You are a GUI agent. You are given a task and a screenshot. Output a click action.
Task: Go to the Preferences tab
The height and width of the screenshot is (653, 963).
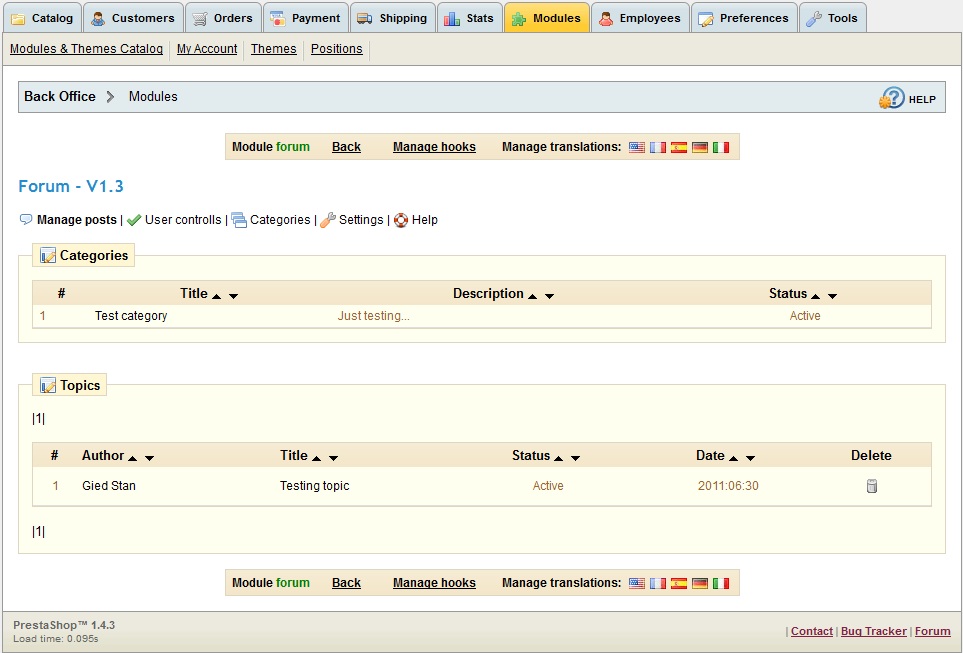coord(743,18)
